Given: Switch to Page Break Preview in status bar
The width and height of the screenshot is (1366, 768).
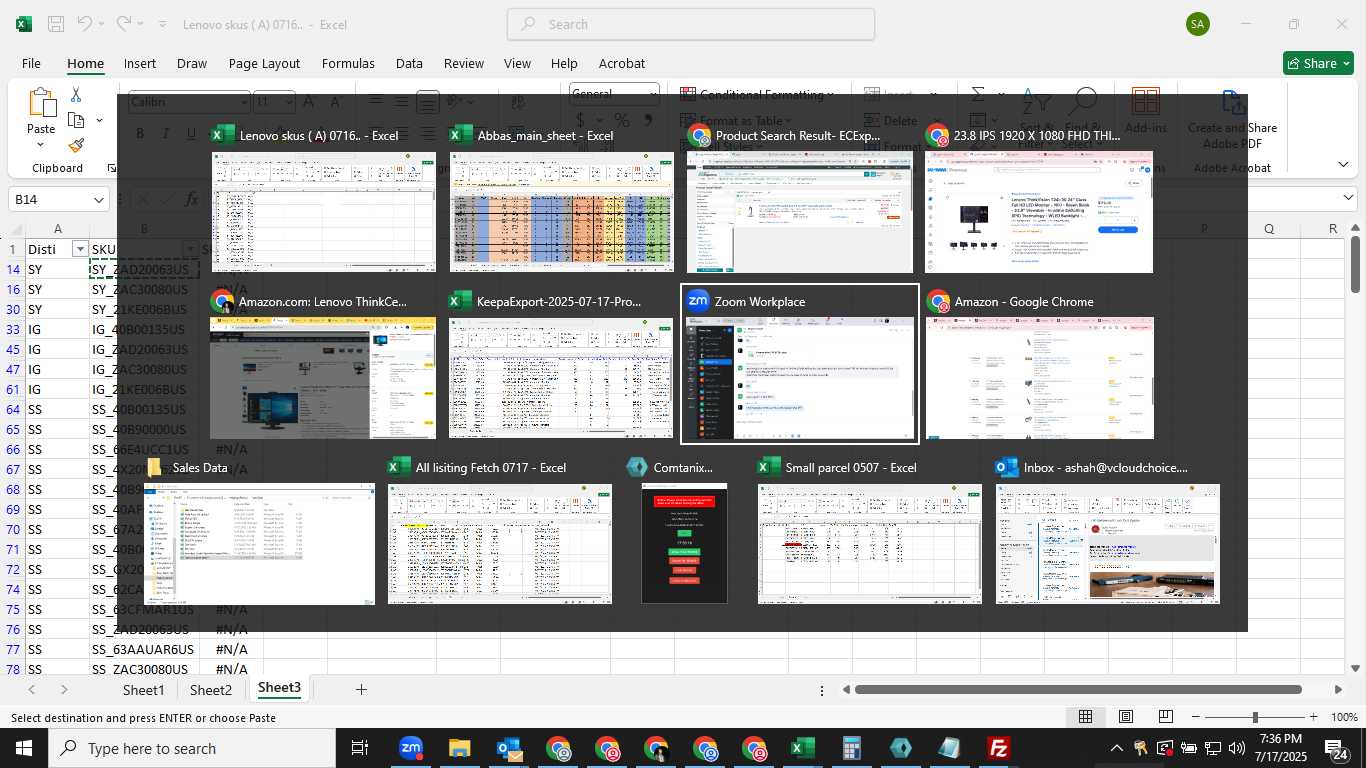Looking at the screenshot, I should click(1166, 716).
